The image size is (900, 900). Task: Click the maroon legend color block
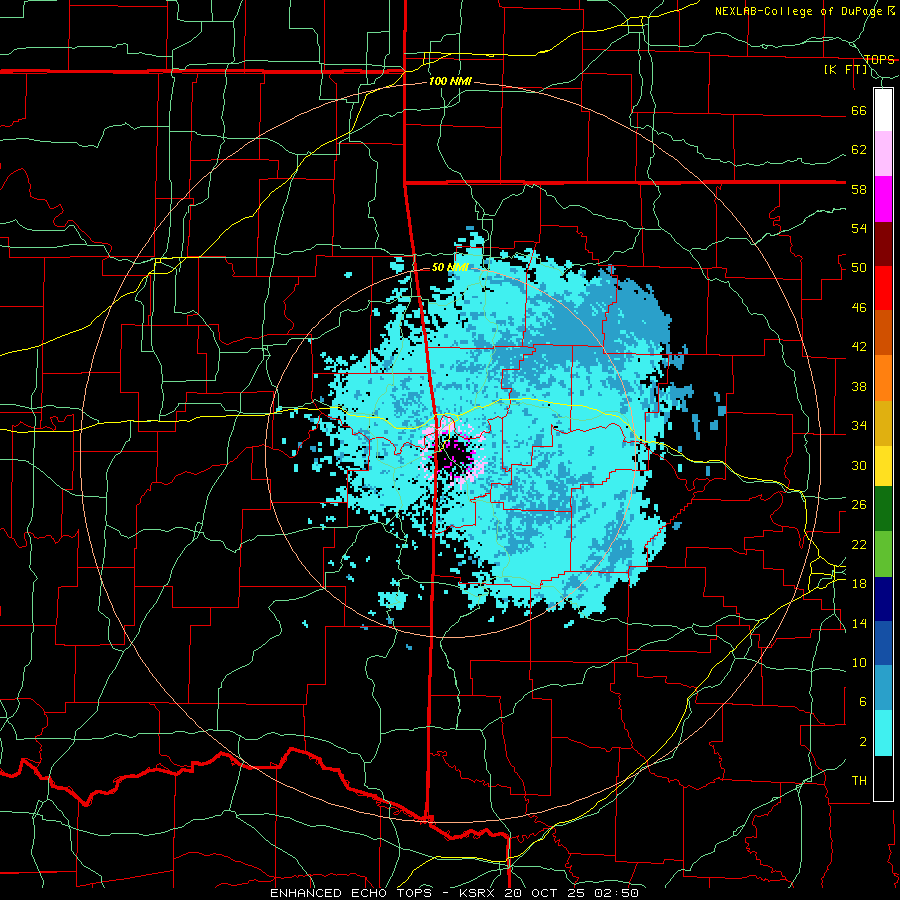(883, 244)
